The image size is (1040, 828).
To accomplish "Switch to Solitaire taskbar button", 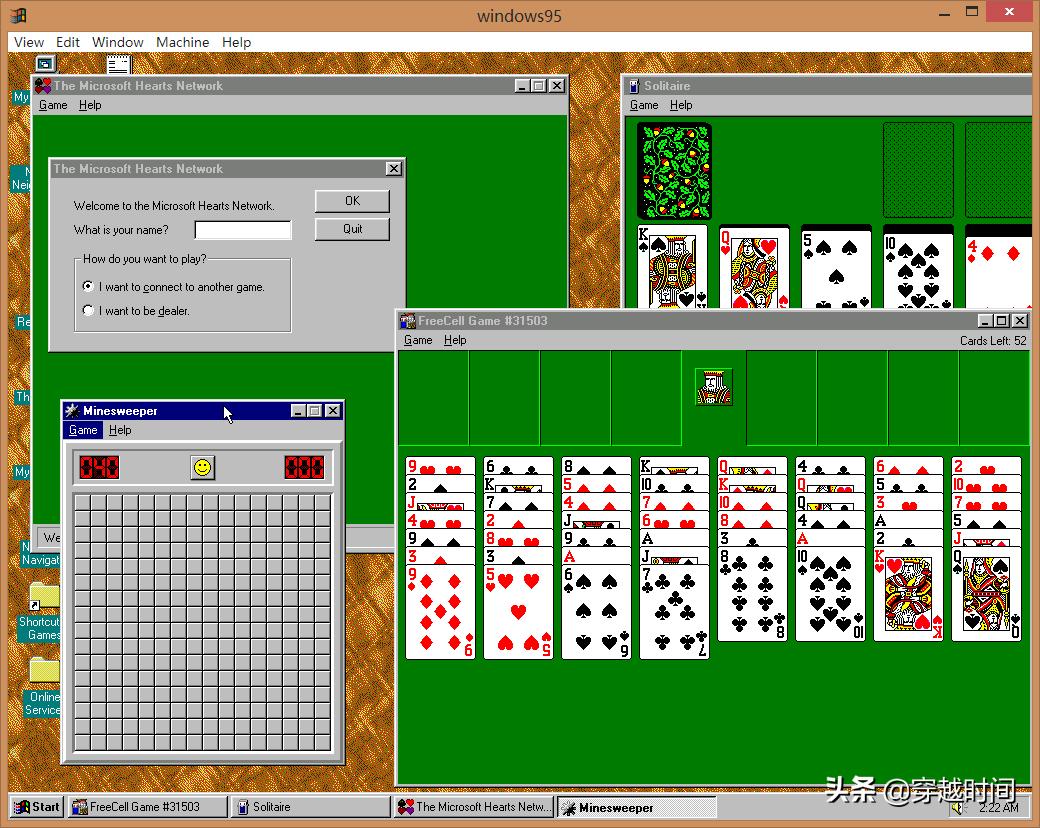I will tap(312, 807).
